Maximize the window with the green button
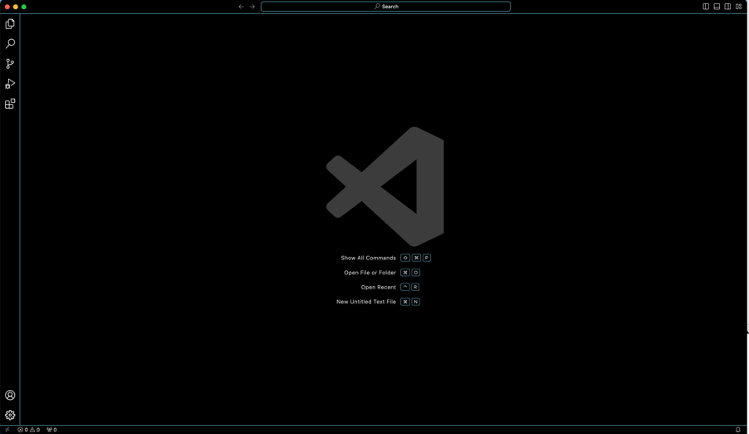 (x=24, y=7)
